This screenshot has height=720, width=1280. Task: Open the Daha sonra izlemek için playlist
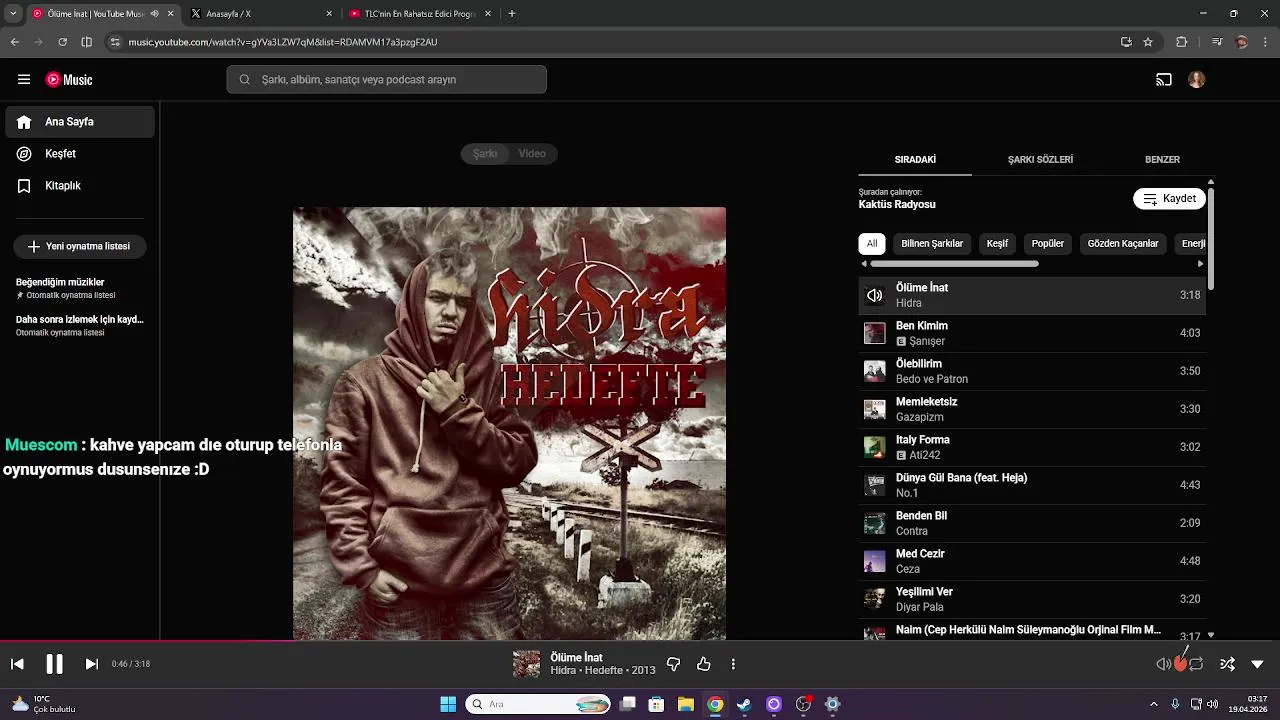[x=80, y=325]
